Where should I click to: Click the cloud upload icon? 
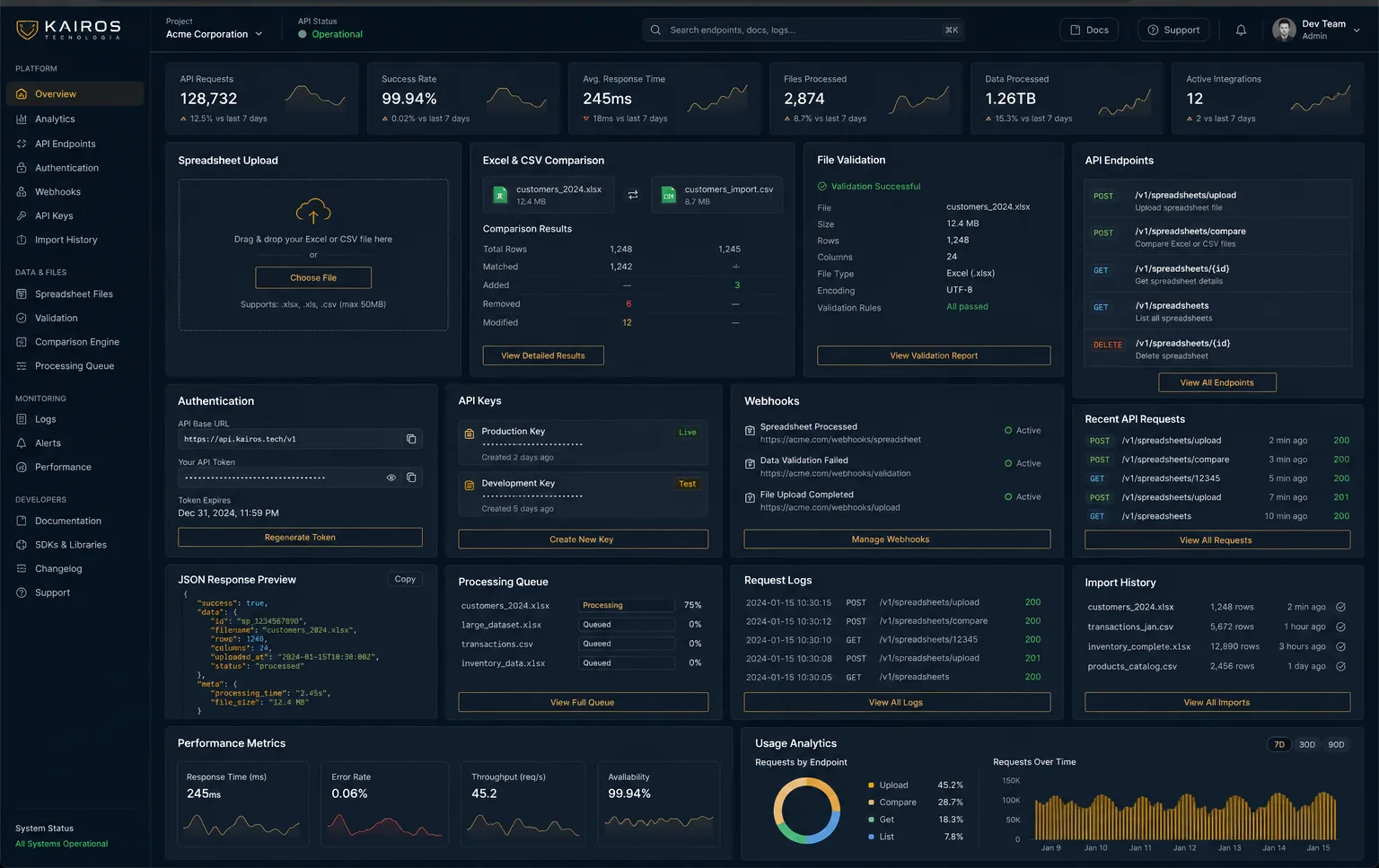coord(313,212)
